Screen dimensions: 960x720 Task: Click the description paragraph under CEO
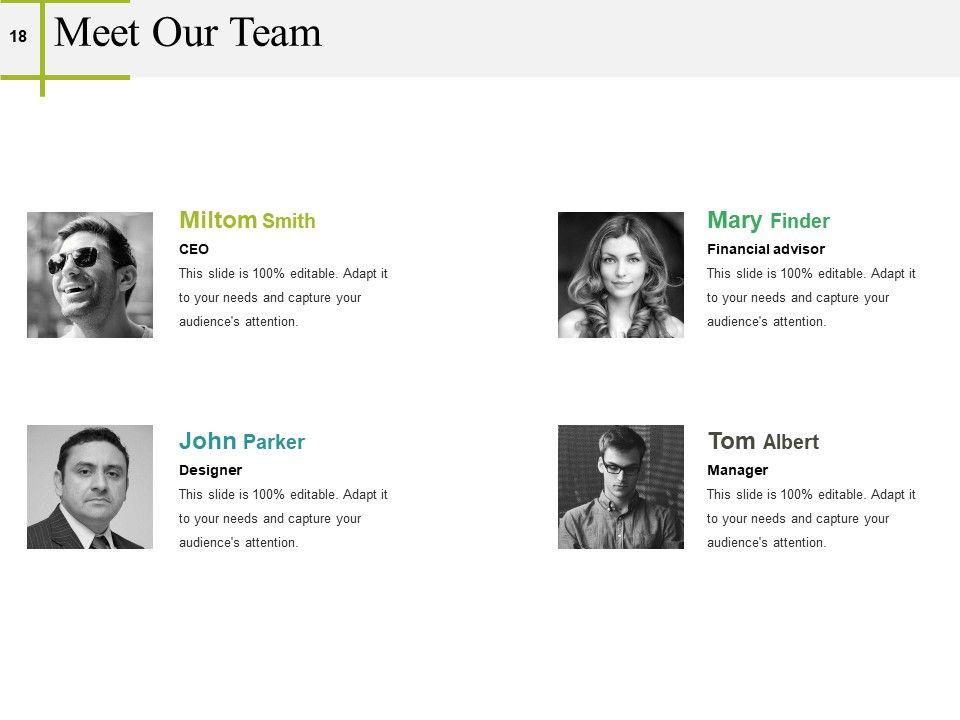[x=283, y=298]
